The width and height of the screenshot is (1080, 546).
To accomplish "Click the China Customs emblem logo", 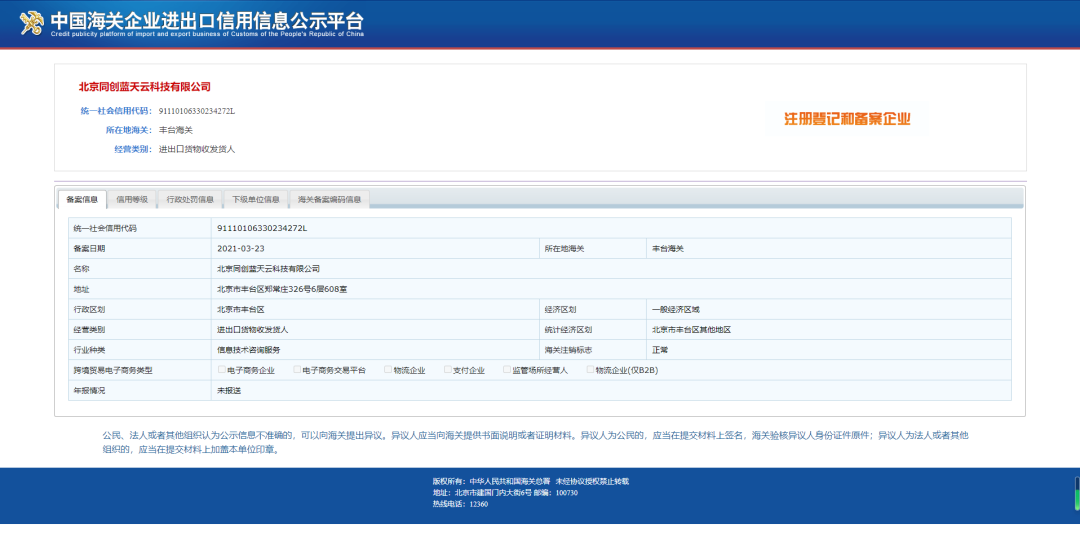I will 32,23.
